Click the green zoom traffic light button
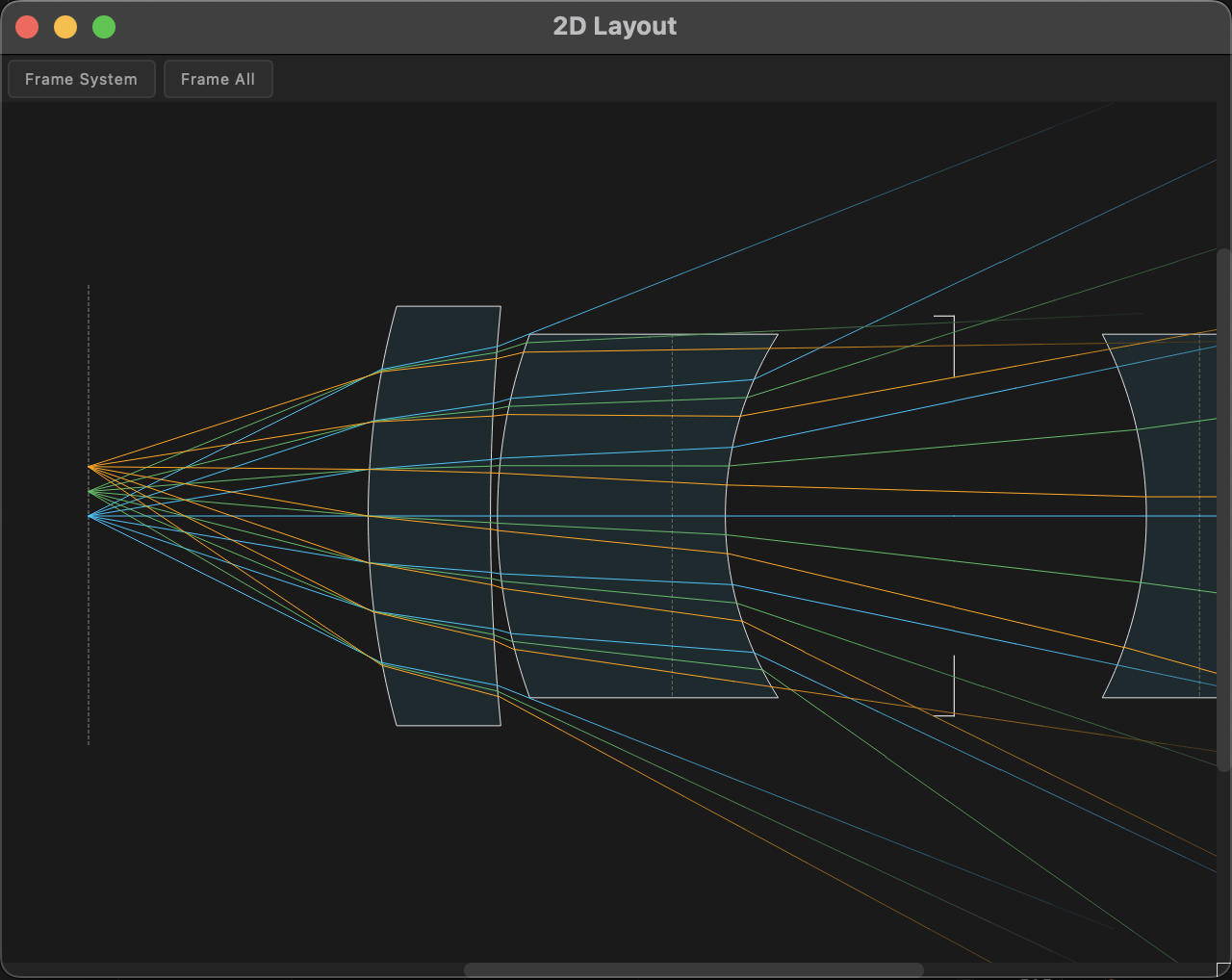This screenshot has width=1232, height=980. point(103,27)
